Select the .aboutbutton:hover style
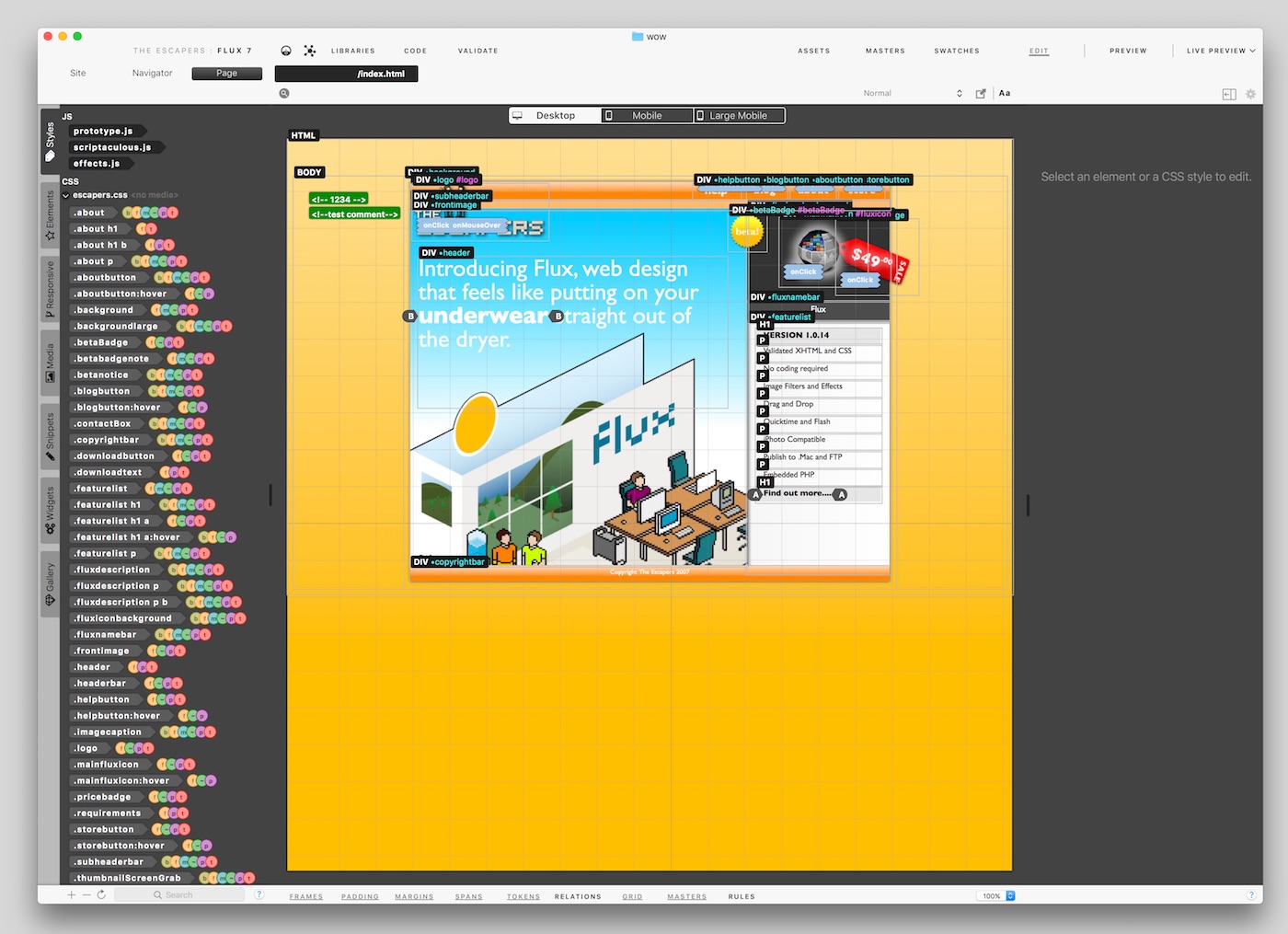Viewport: 1288px width, 934px height. pyautogui.click(x=121, y=294)
